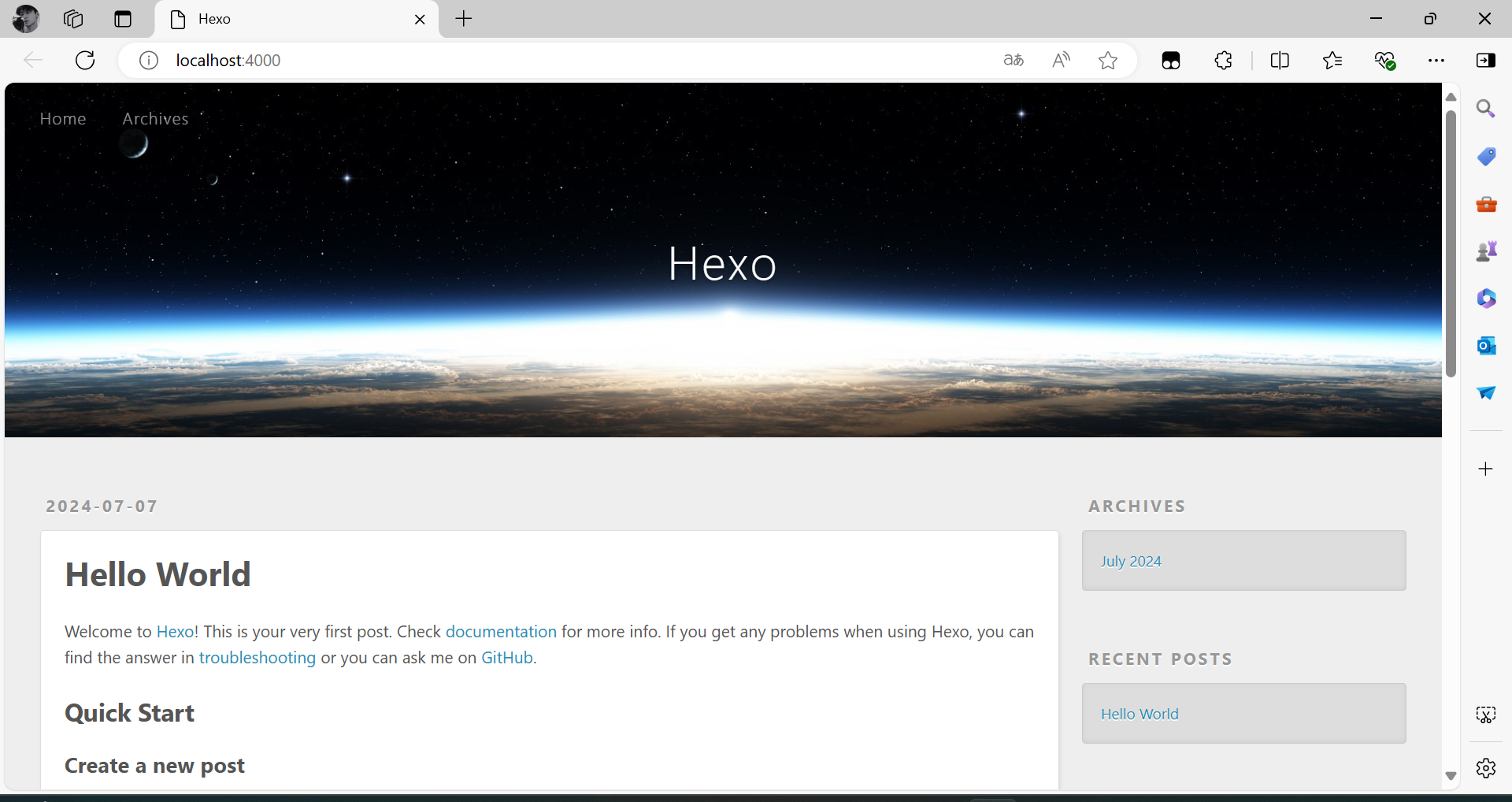Open the sidebar screenshot tool icon
The height and width of the screenshot is (802, 1512).
(x=1486, y=715)
